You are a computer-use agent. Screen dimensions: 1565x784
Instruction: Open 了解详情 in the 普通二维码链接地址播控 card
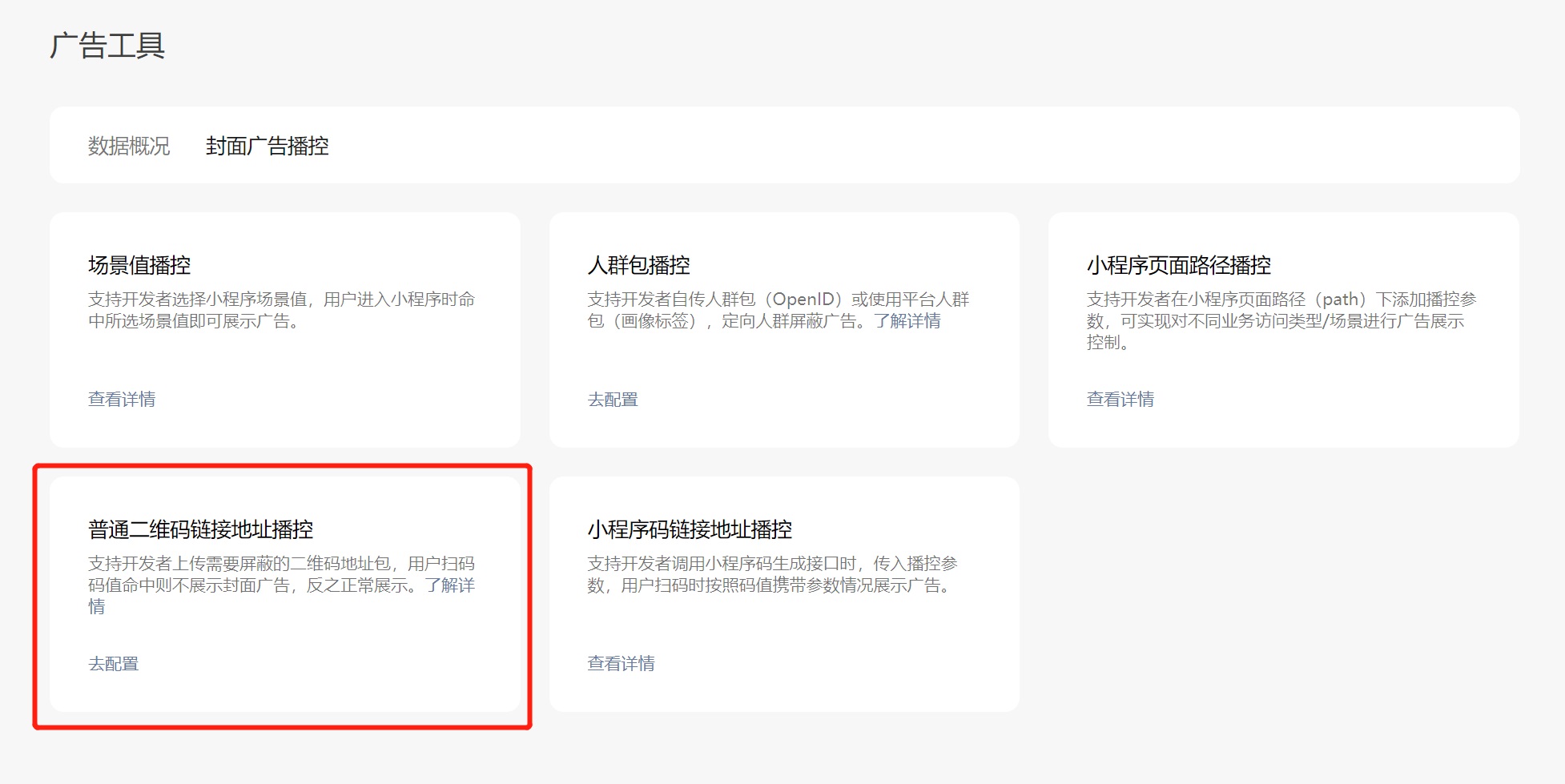click(449, 585)
